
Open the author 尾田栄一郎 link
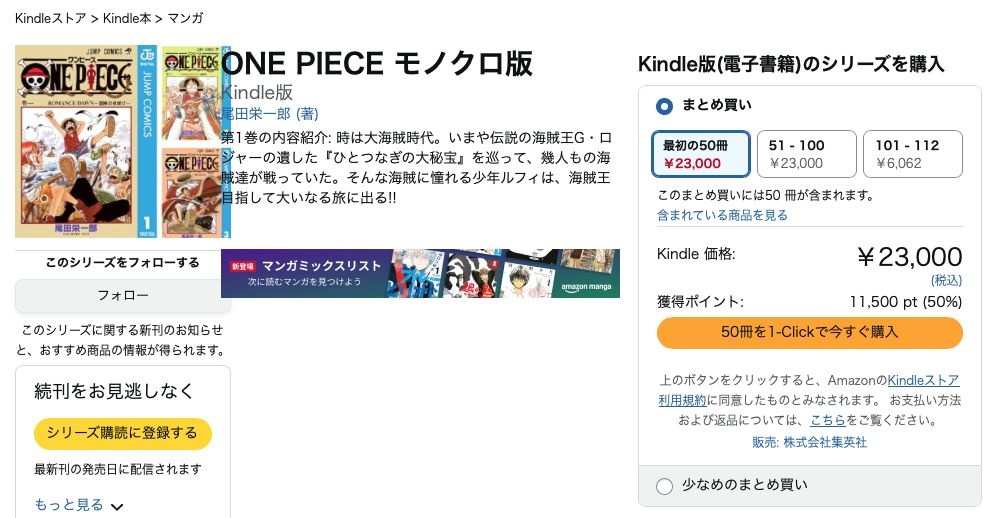click(x=269, y=114)
